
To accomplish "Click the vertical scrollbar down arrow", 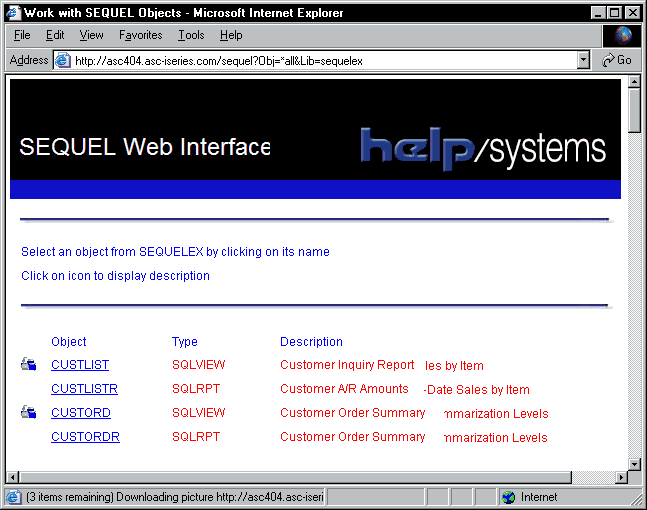I will 634,464.
